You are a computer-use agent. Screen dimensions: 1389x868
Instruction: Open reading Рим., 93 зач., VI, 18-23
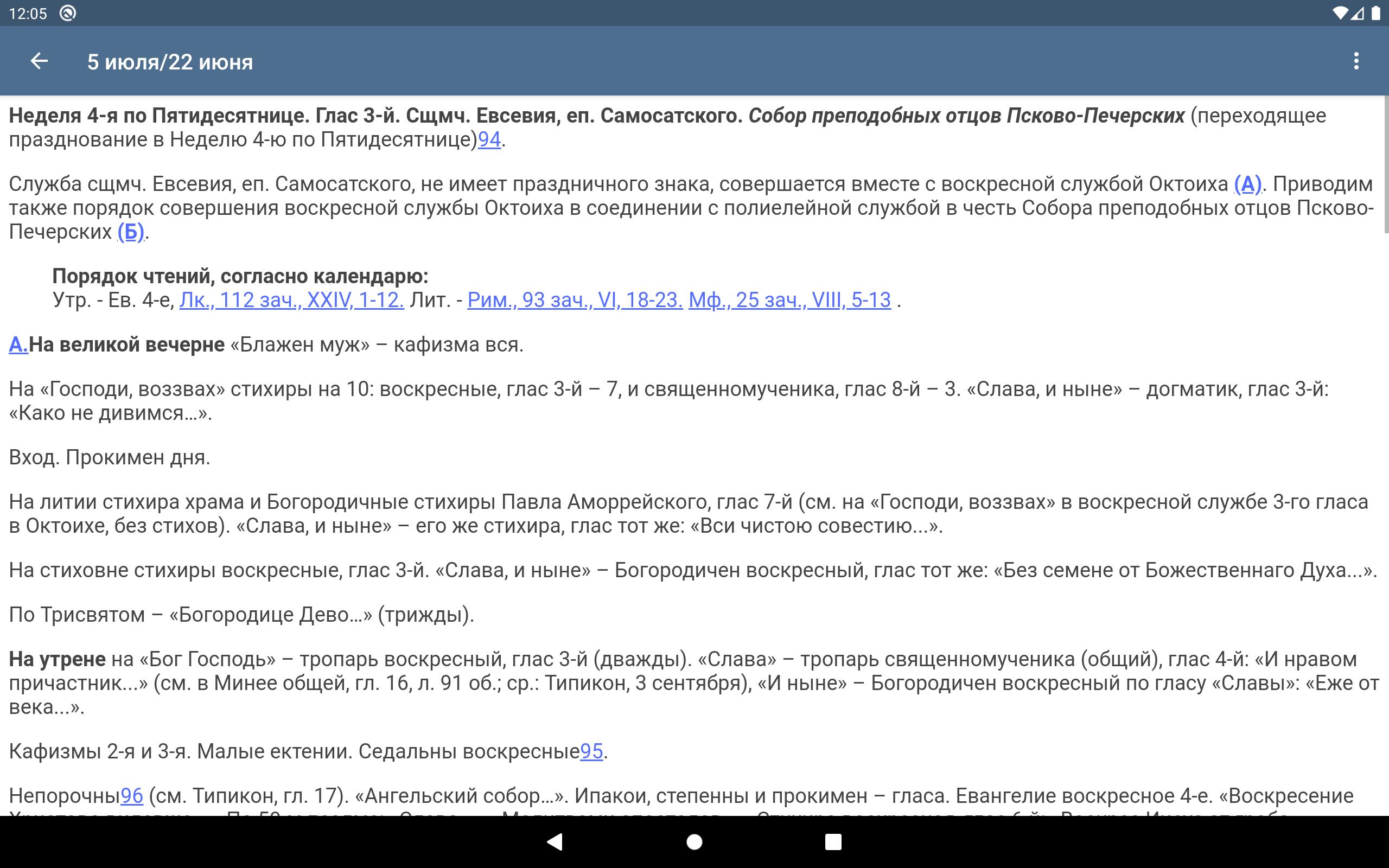tap(575, 299)
